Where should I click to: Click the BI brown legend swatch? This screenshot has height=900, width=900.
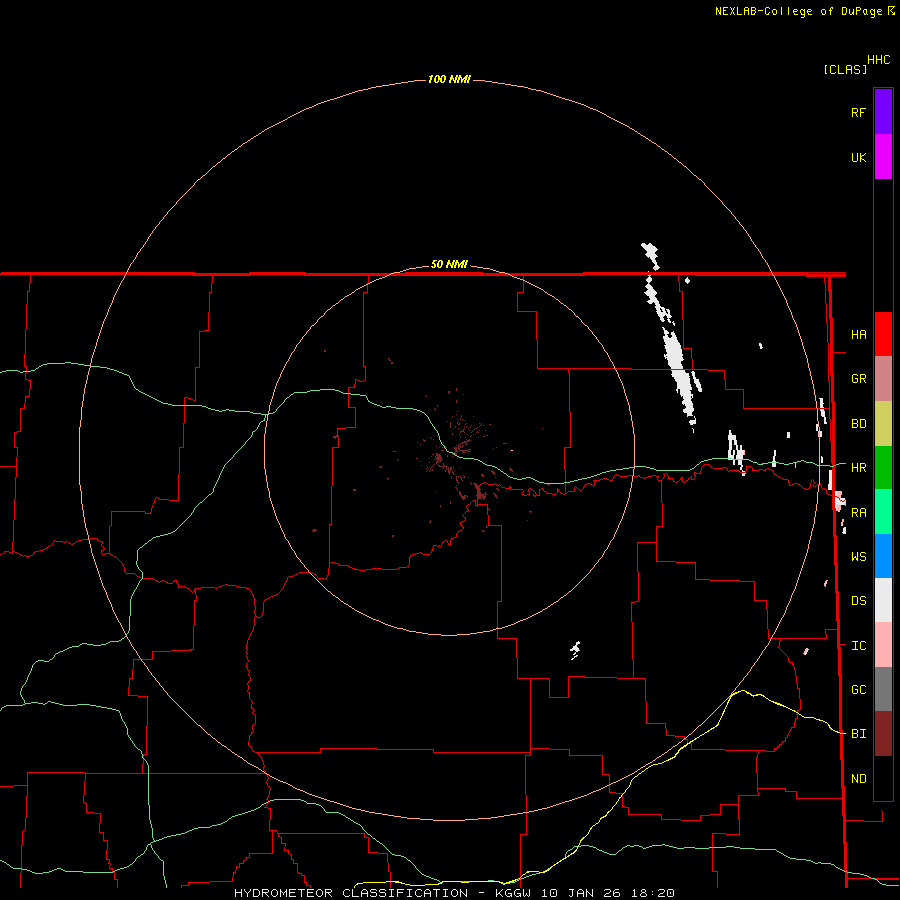point(883,734)
